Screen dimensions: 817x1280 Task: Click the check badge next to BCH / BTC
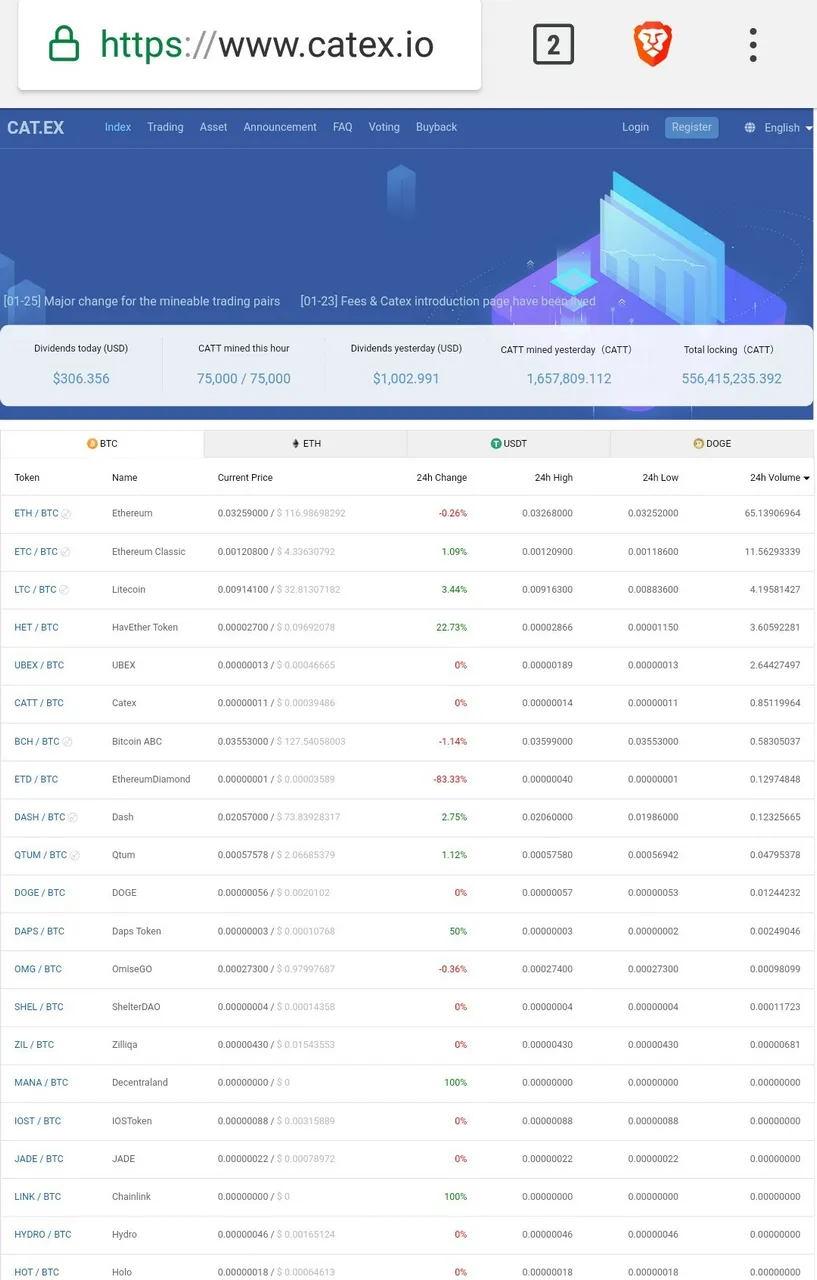pos(67,742)
